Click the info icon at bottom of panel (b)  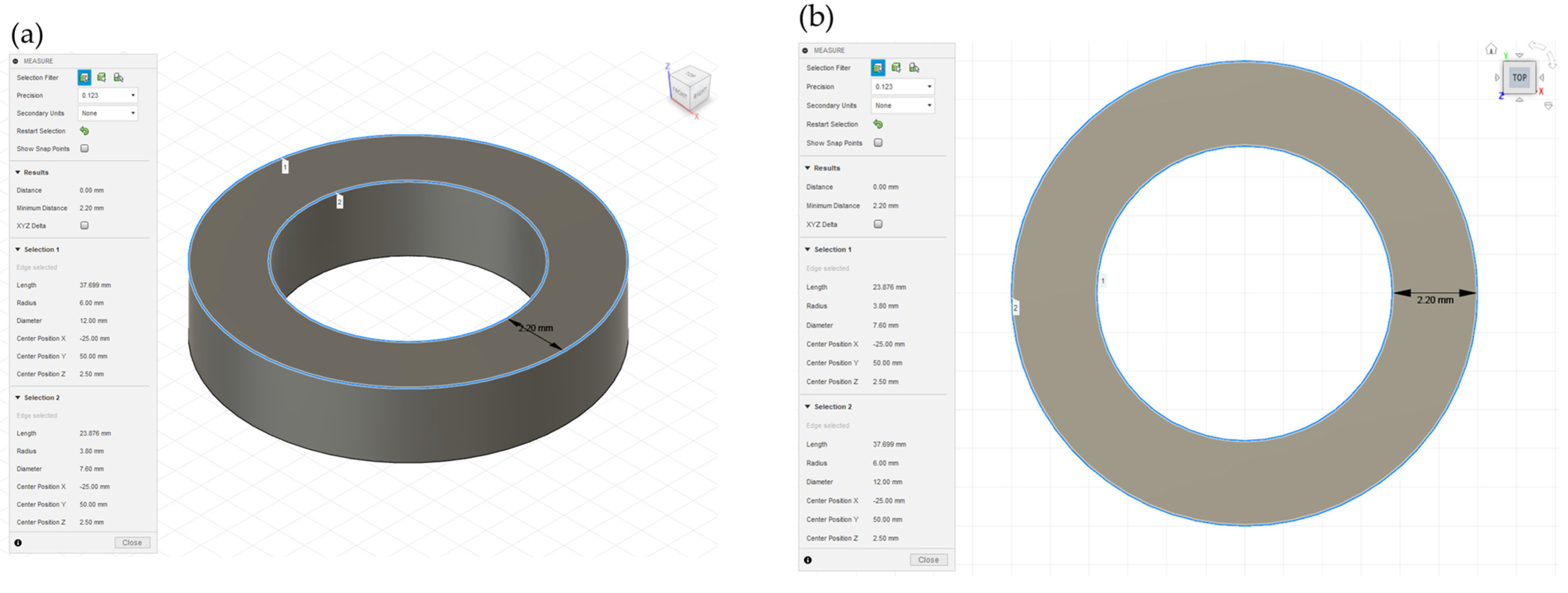pyautogui.click(x=808, y=560)
